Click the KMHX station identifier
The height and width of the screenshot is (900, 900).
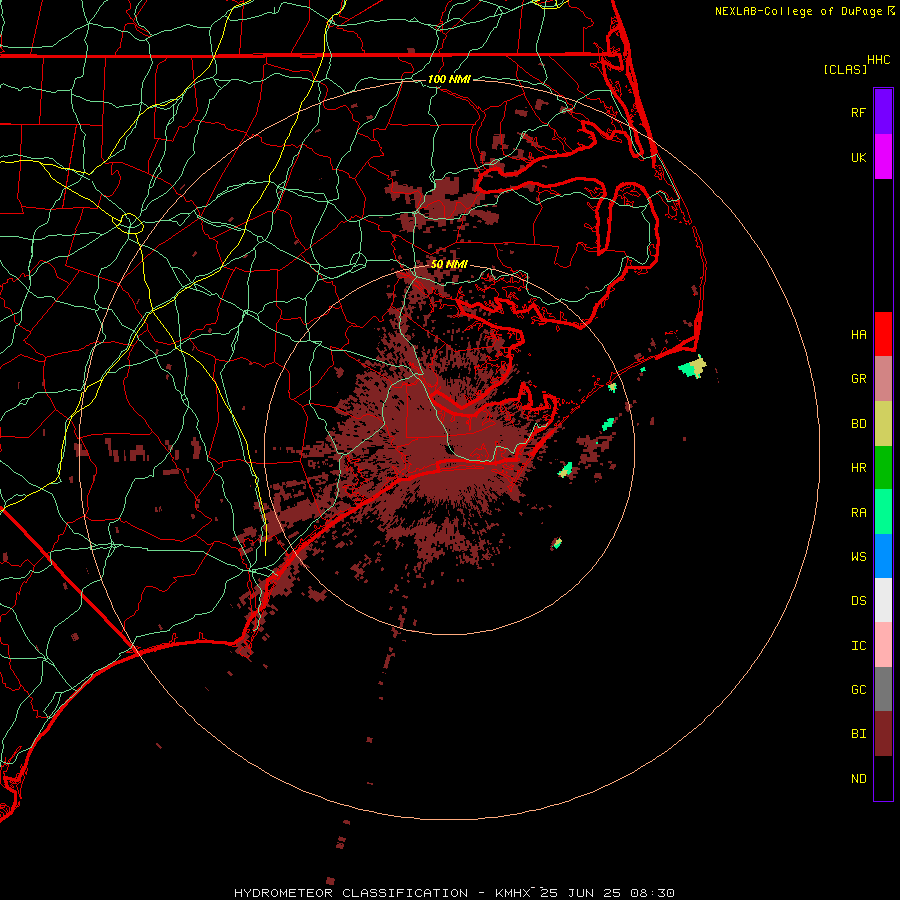click(x=513, y=893)
